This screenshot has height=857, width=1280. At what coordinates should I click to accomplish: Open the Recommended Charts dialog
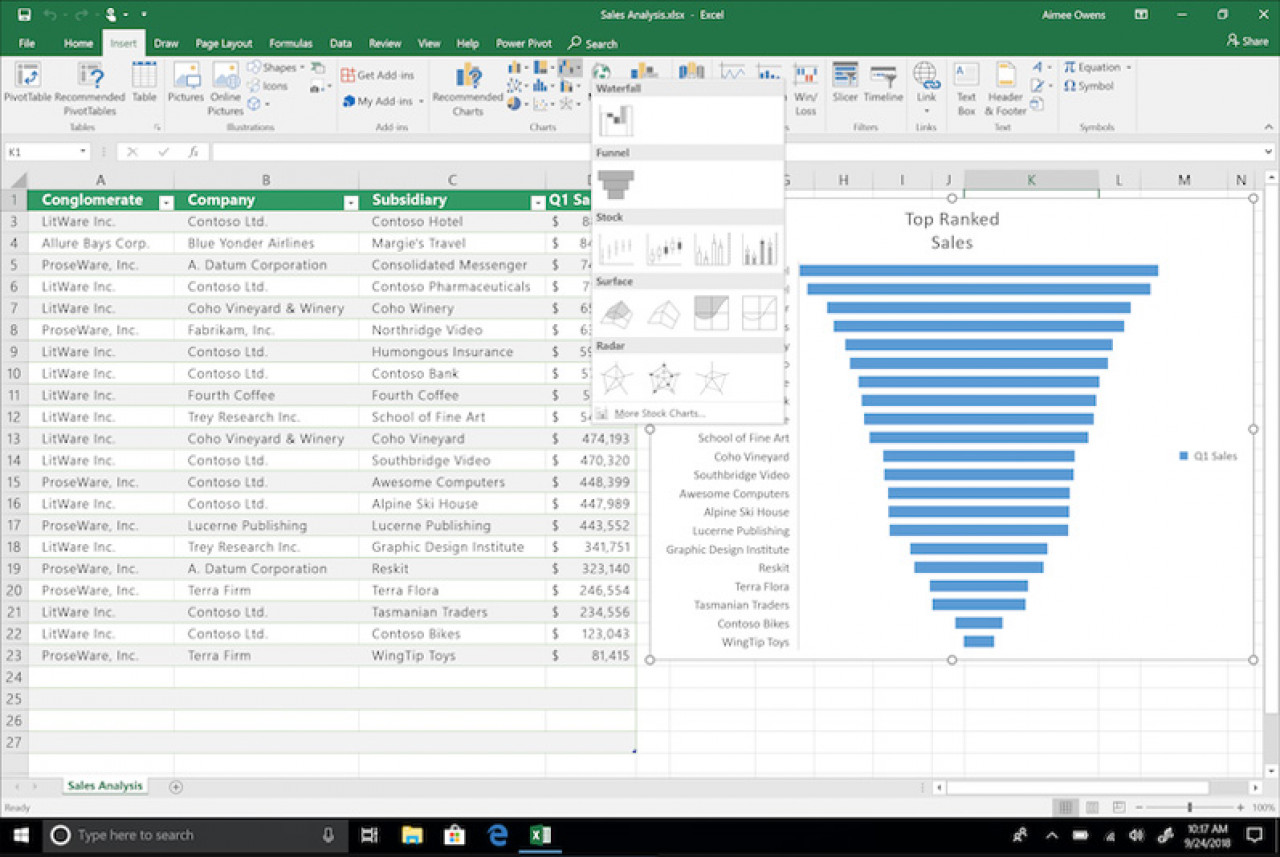[467, 88]
